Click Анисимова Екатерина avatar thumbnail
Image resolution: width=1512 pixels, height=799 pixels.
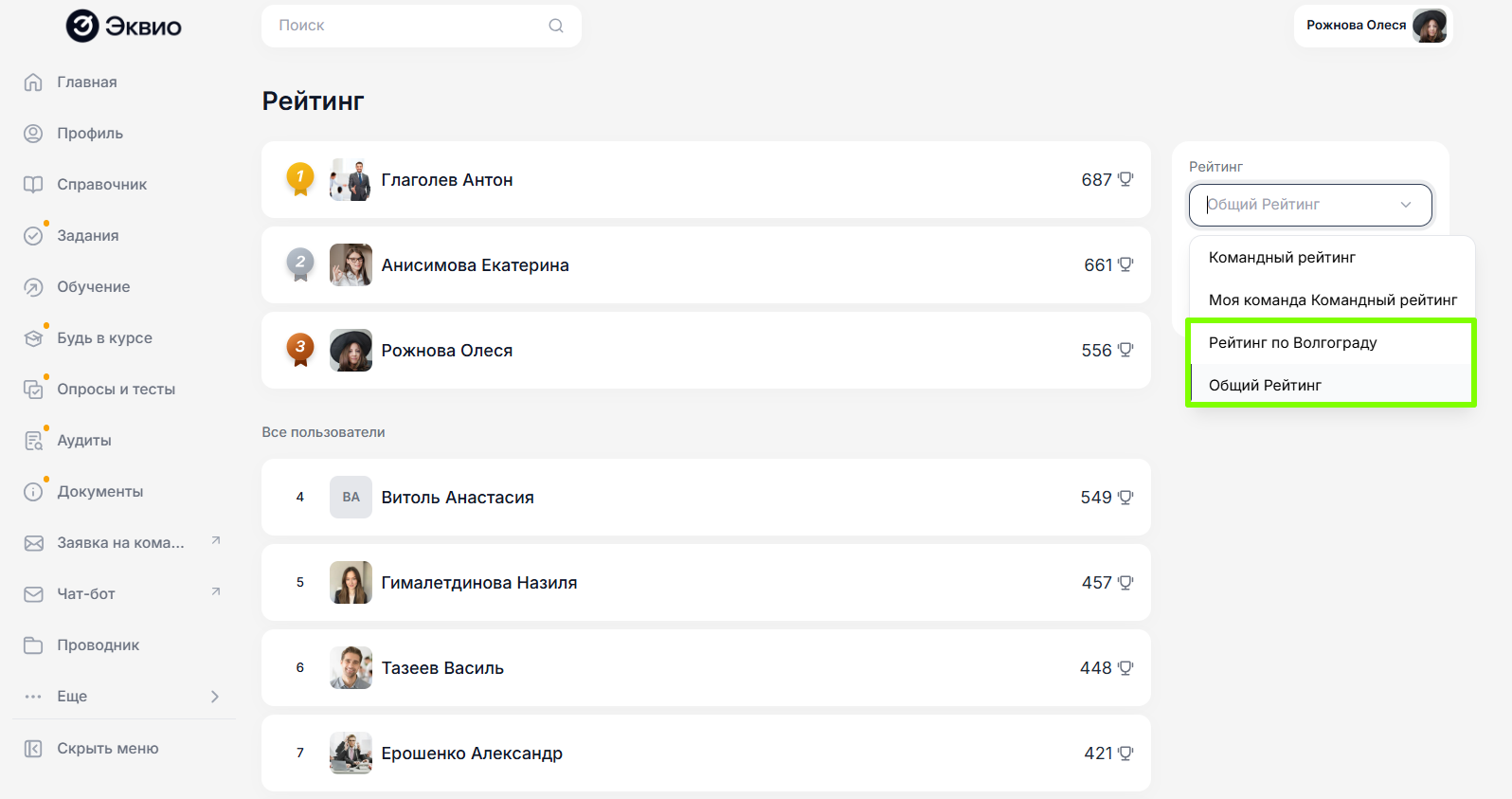point(351,265)
